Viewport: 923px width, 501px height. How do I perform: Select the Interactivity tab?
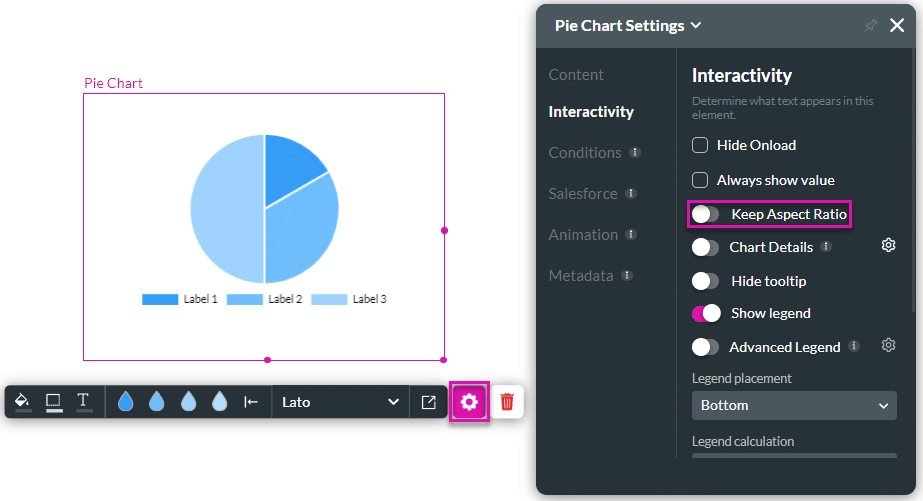coord(591,112)
